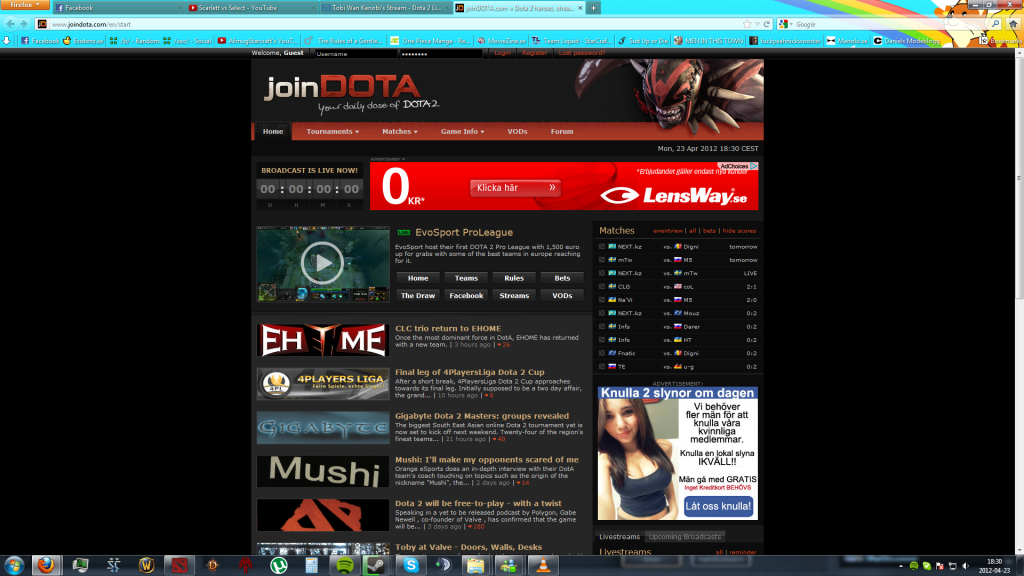Play the EvoSport ProLeague stream video
The height and width of the screenshot is (576, 1024).
click(x=323, y=264)
